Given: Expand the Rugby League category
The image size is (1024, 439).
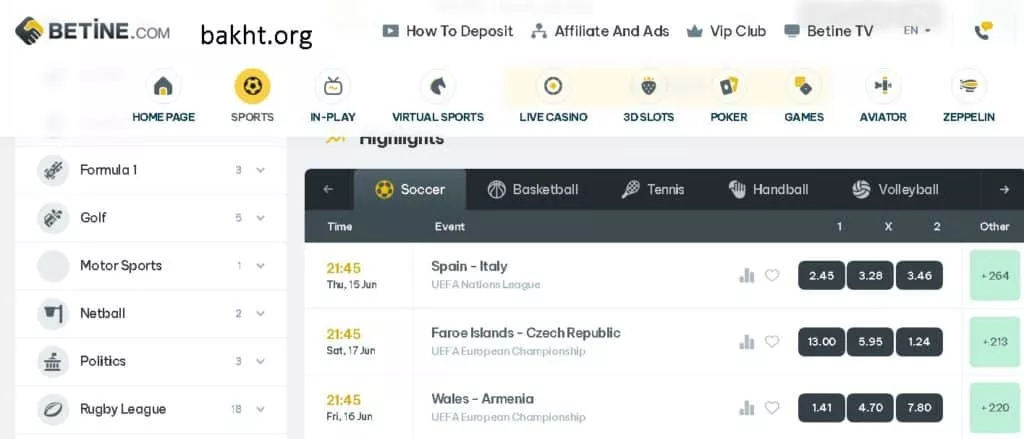Looking at the screenshot, I should coord(260,409).
